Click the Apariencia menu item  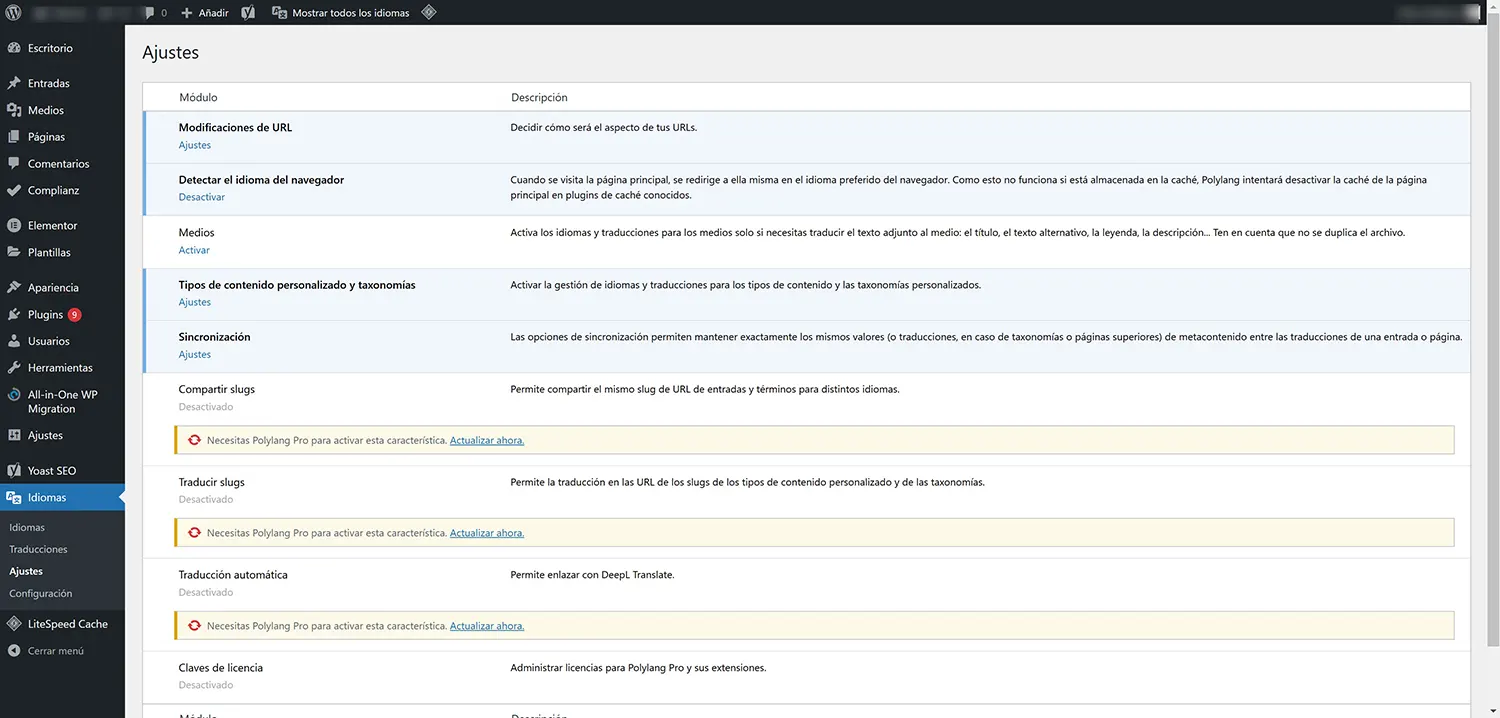tap(53, 288)
